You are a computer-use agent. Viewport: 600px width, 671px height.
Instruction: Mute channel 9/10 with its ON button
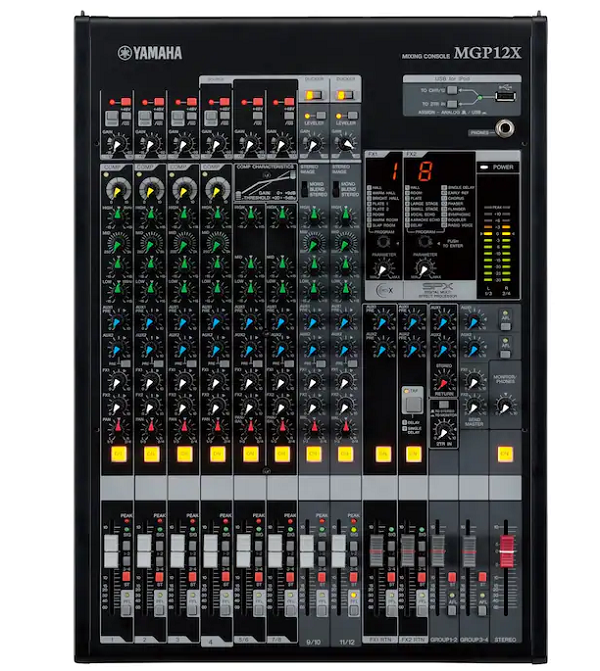coord(314,454)
